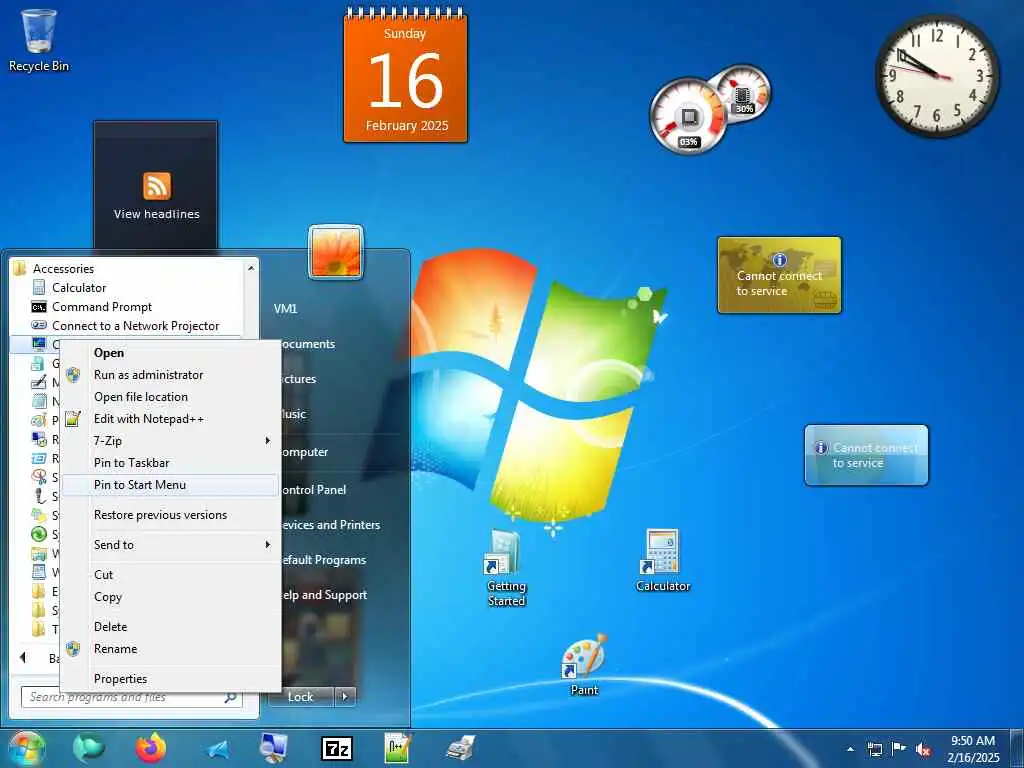Choose Open in the context menu

click(171, 353)
